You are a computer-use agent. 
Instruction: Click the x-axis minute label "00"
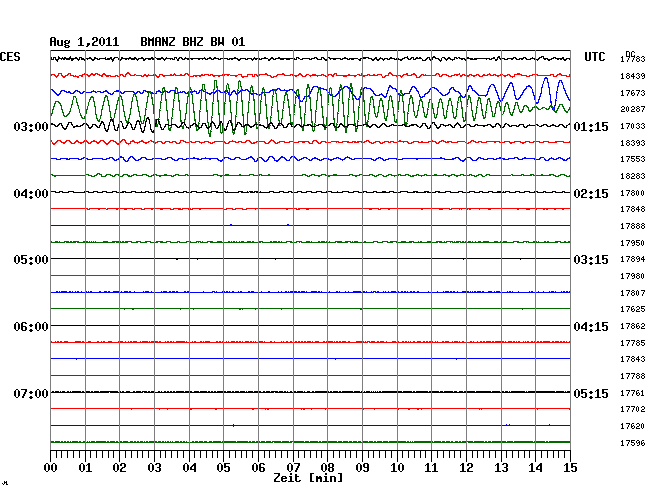click(51, 468)
